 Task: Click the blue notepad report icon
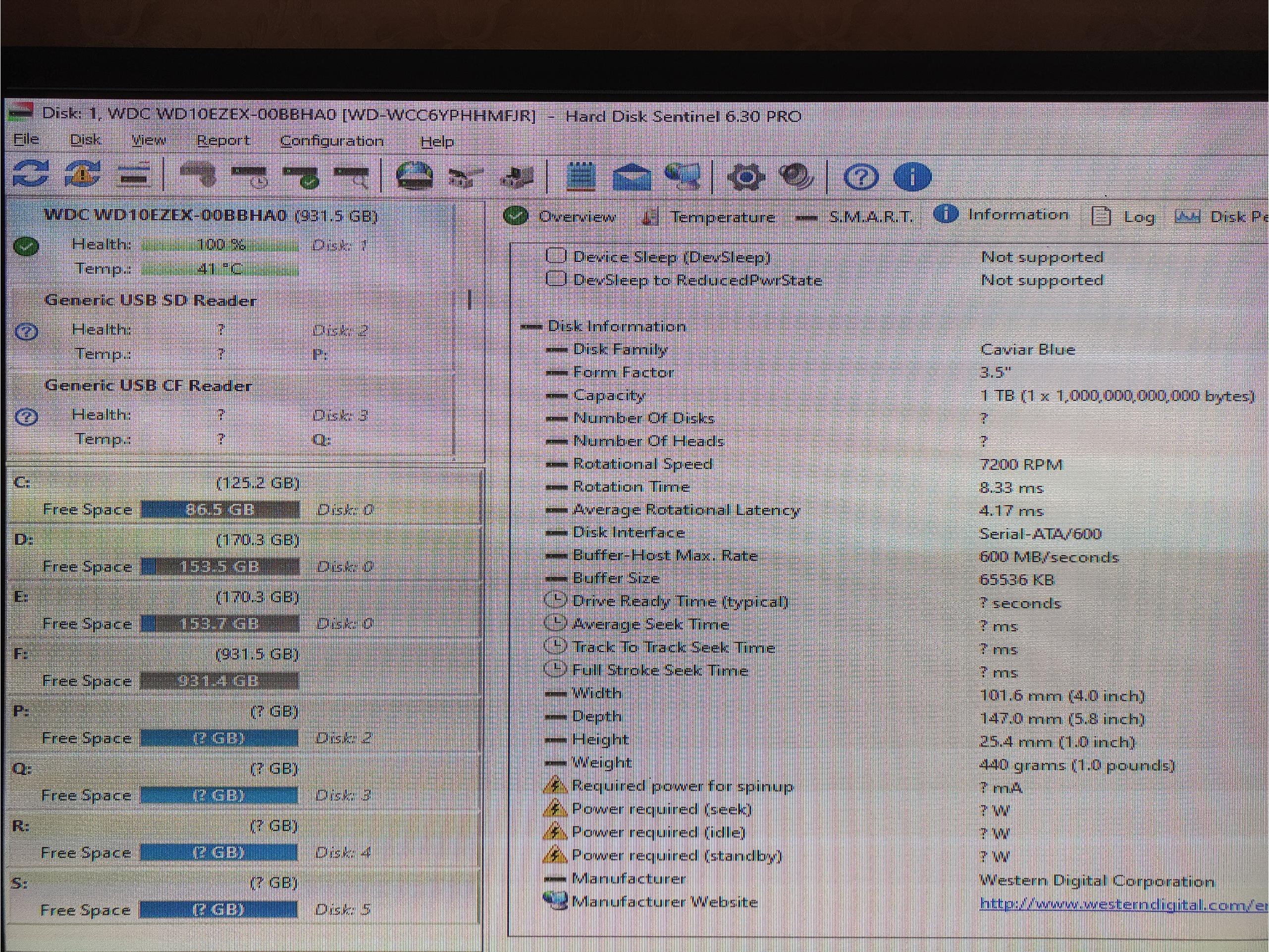tap(581, 176)
